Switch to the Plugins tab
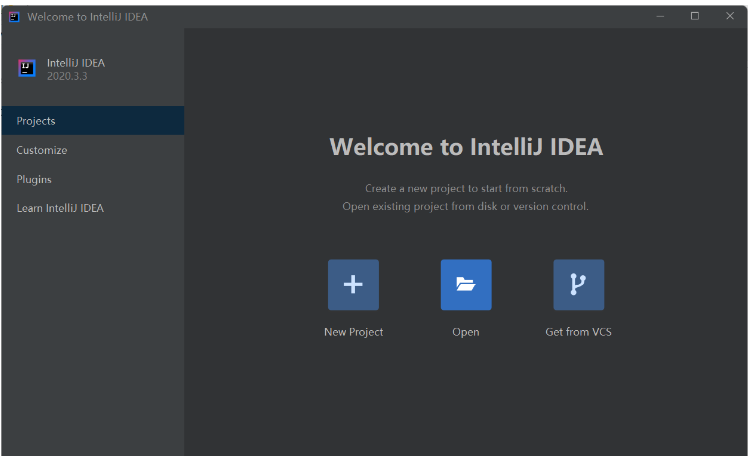 point(93,179)
